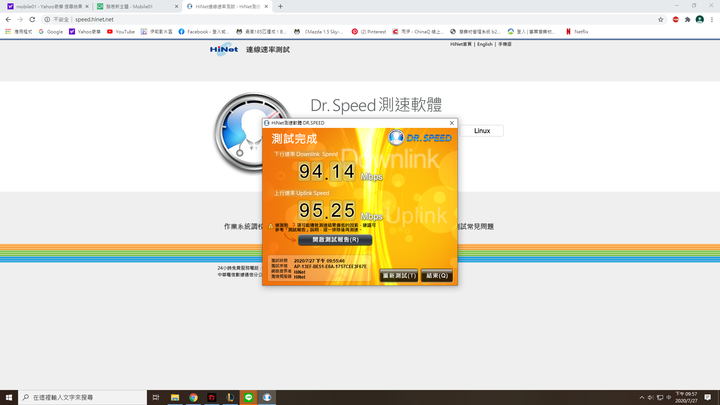Open the Windows Start menu
720x405 pixels.
[x=9, y=397]
